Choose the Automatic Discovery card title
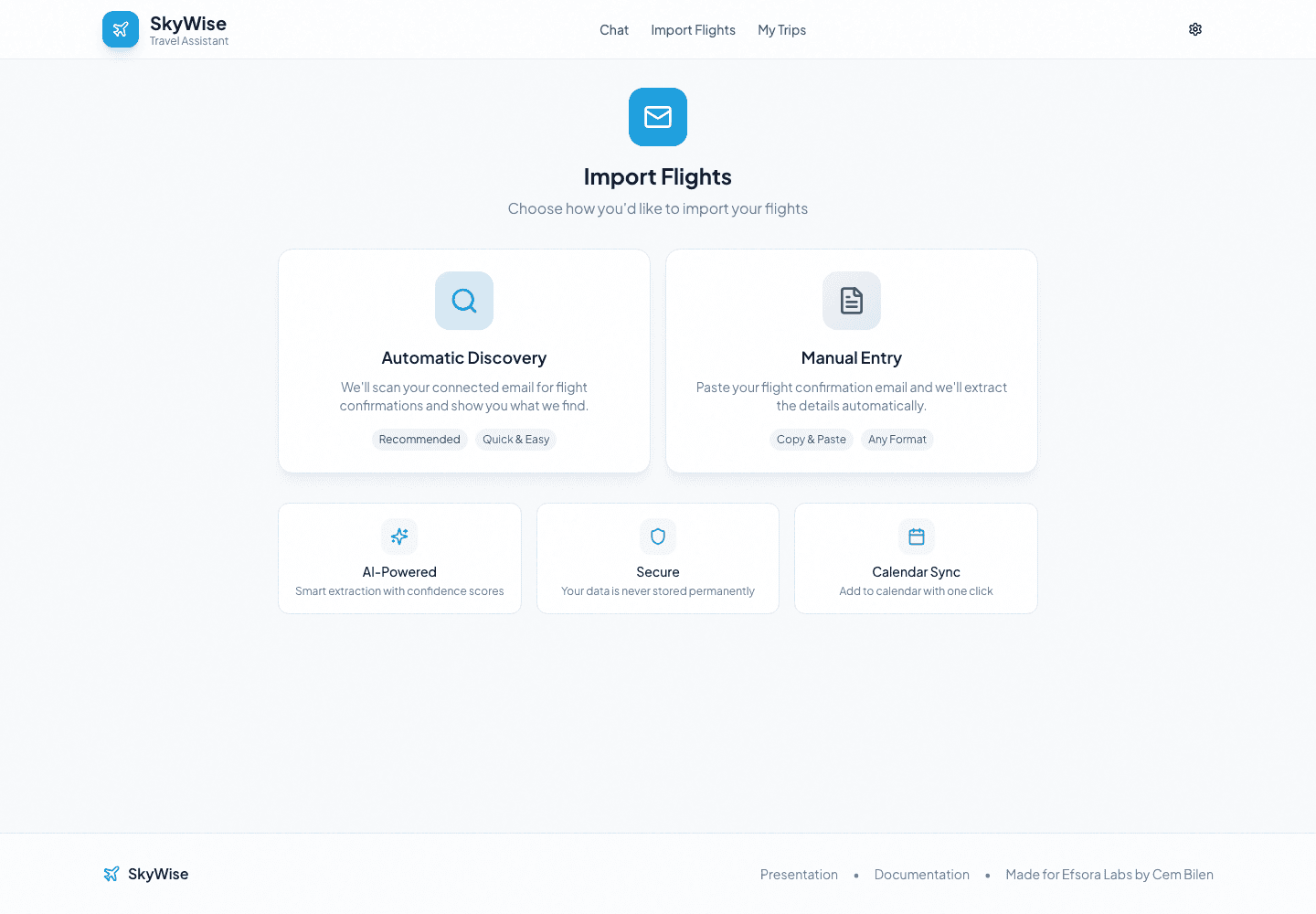 tap(464, 358)
